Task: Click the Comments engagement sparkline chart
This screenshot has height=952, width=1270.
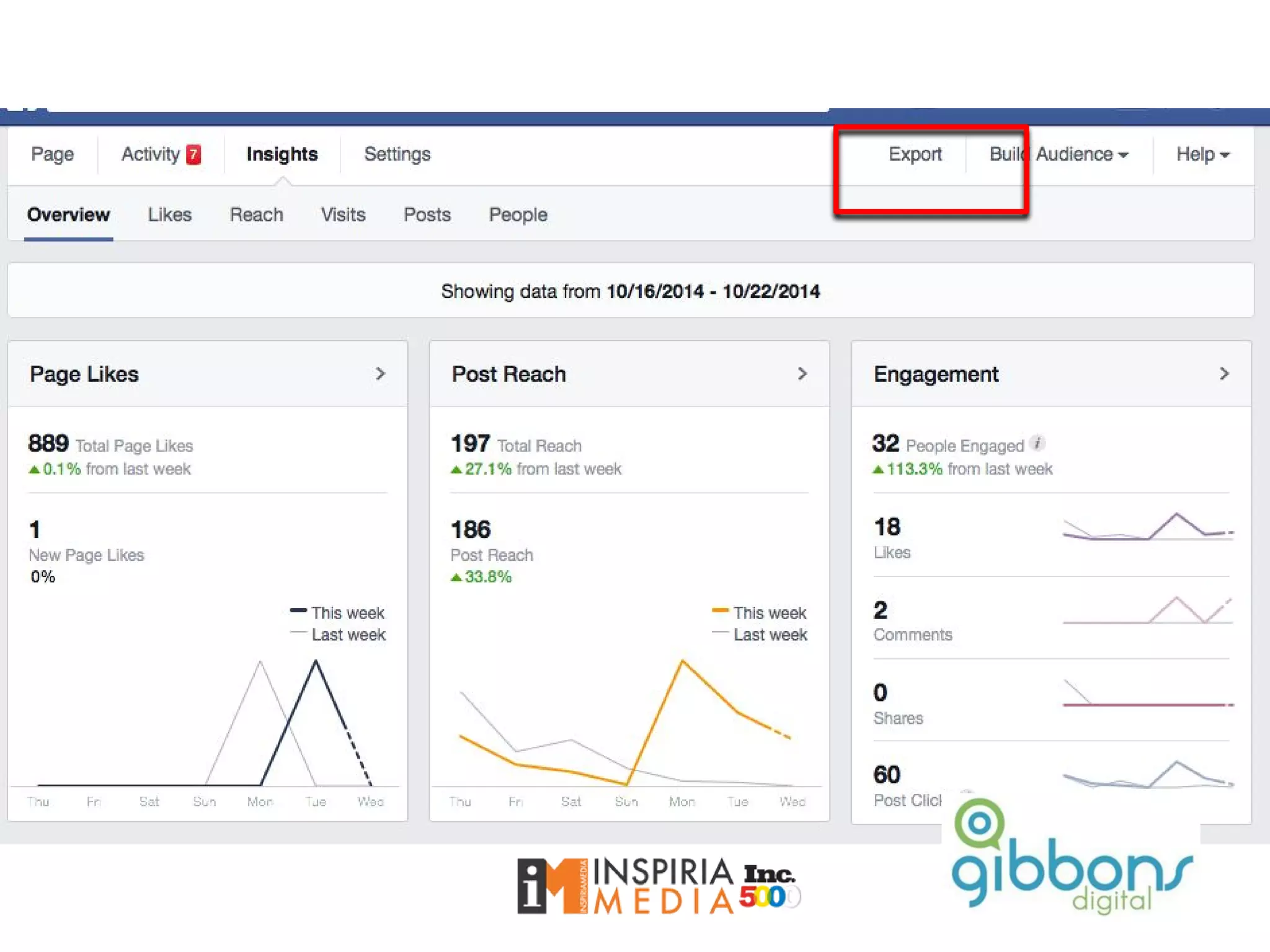Action: pos(1148,611)
